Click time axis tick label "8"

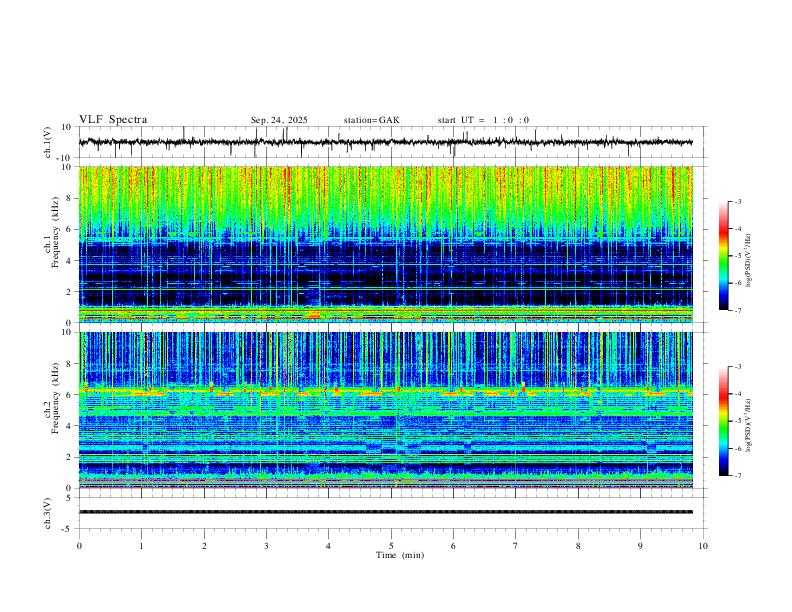point(578,546)
